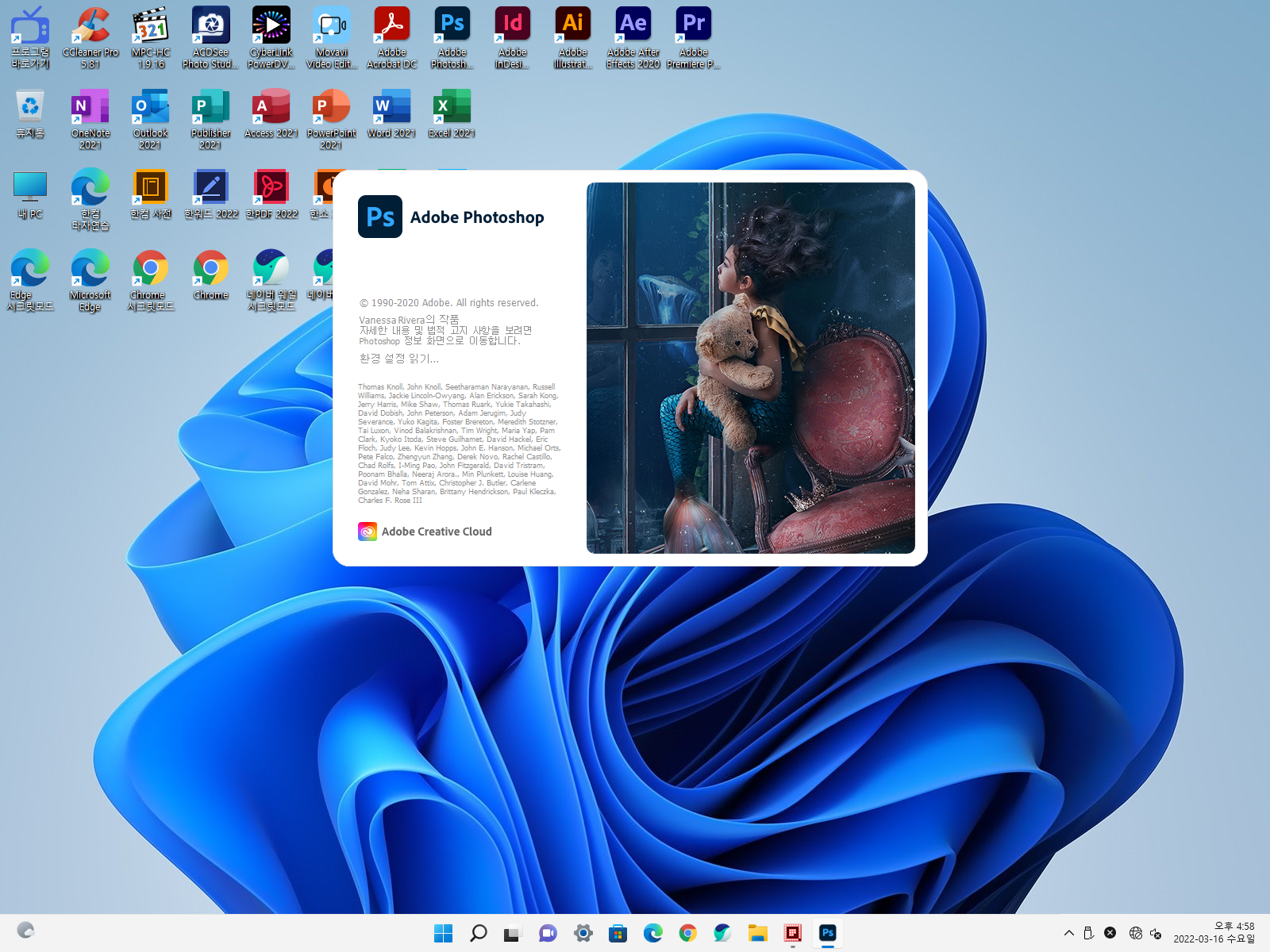
Task: Click the USB safely remove tray icon
Action: tap(1089, 933)
